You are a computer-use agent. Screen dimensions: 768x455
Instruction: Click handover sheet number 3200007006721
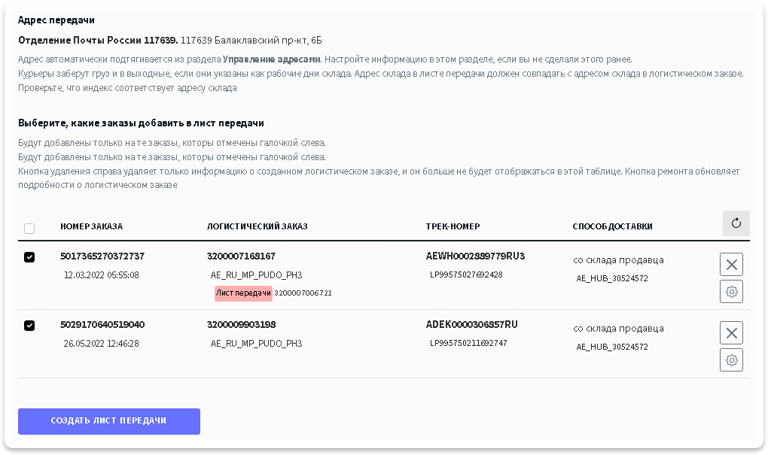click(303, 293)
